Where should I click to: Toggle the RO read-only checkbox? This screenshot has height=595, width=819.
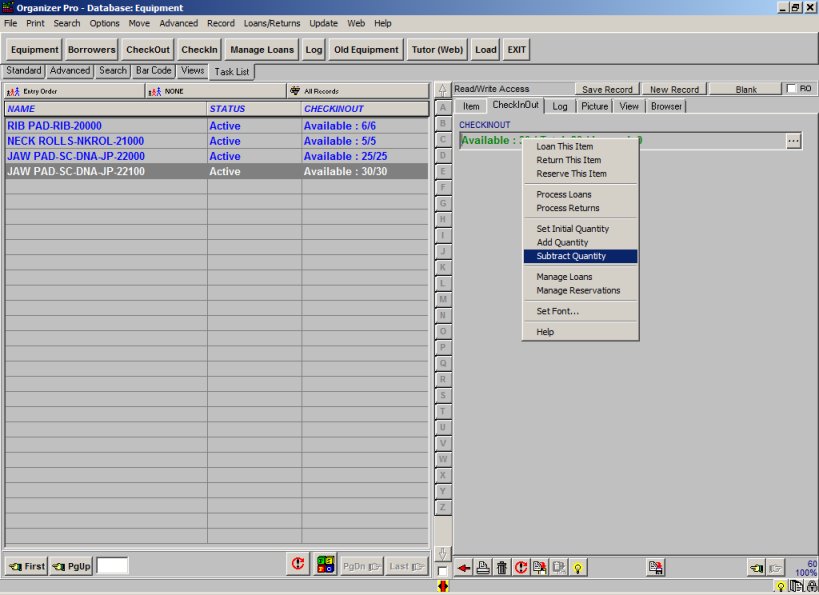pos(792,89)
